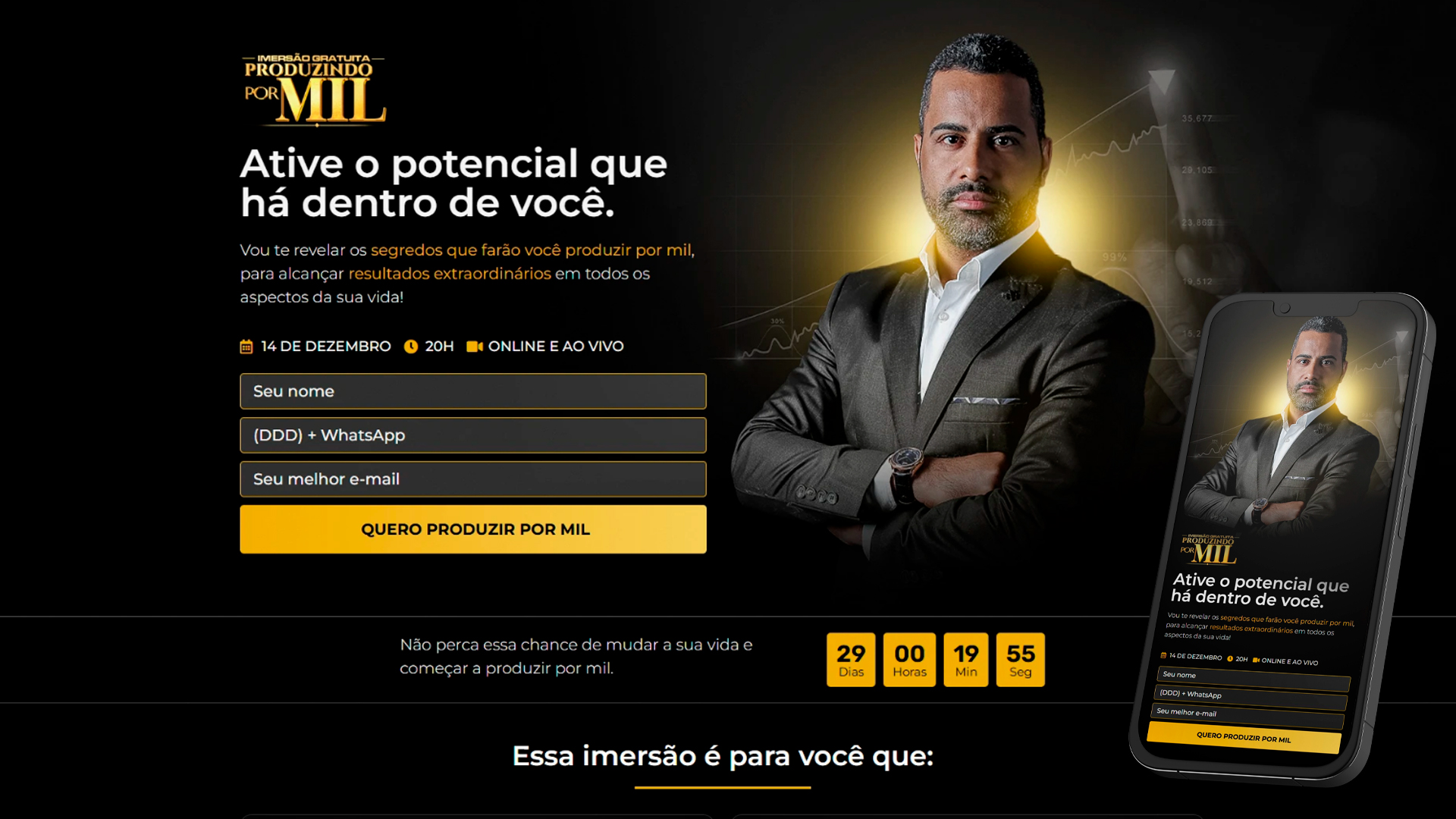The height and width of the screenshot is (819, 1456).
Task: Focus the Seu nome input field
Action: pyautogui.click(x=473, y=391)
